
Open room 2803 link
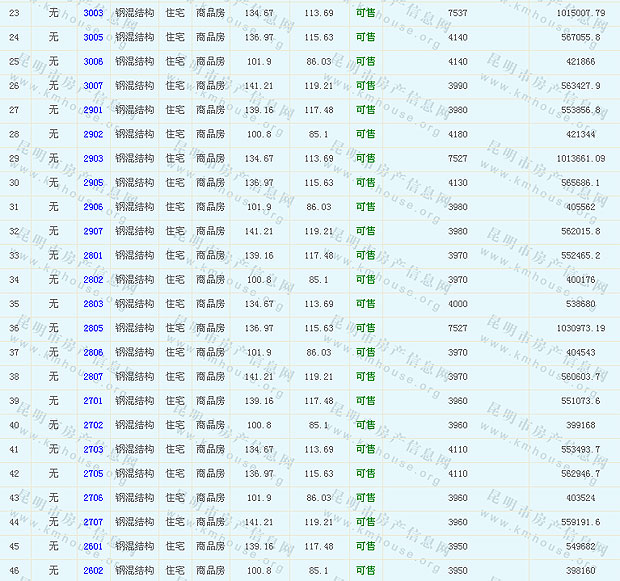point(93,304)
